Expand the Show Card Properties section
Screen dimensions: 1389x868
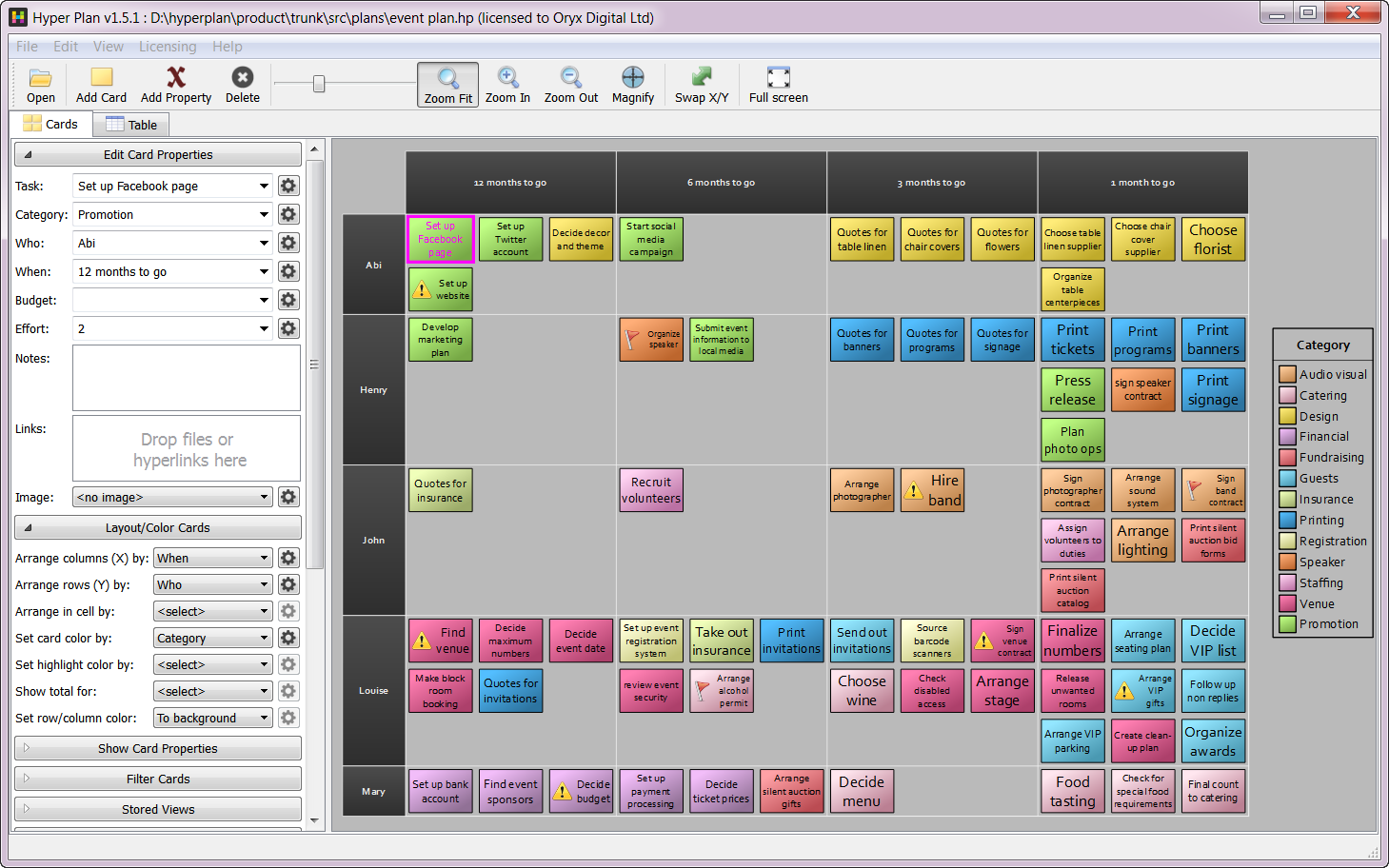pos(158,749)
